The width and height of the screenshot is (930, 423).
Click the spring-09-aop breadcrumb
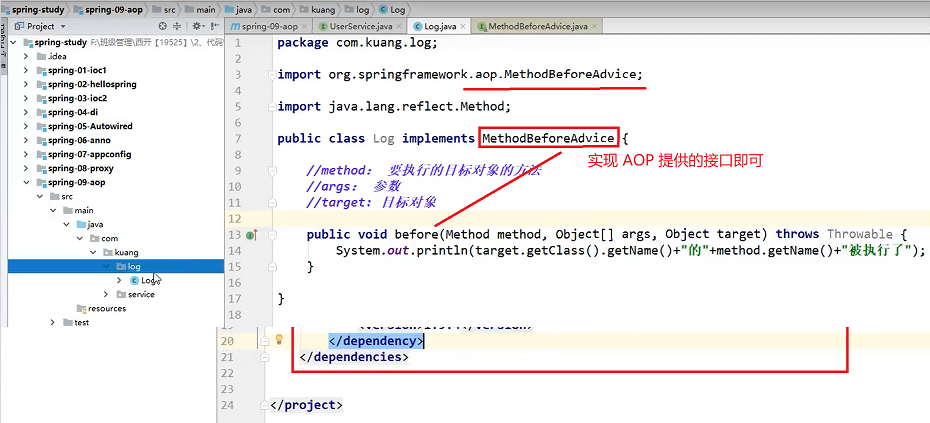[x=108, y=9]
